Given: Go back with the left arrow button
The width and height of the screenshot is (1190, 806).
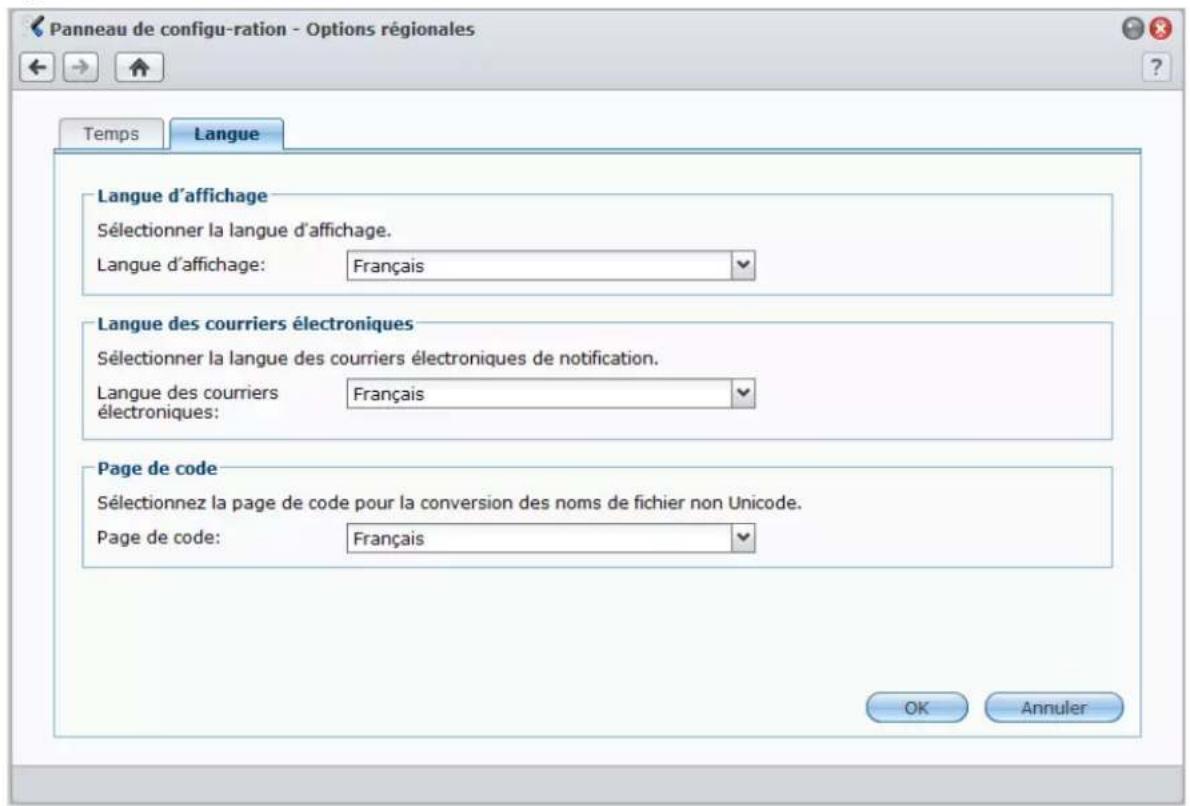Looking at the screenshot, I should pos(37,68).
